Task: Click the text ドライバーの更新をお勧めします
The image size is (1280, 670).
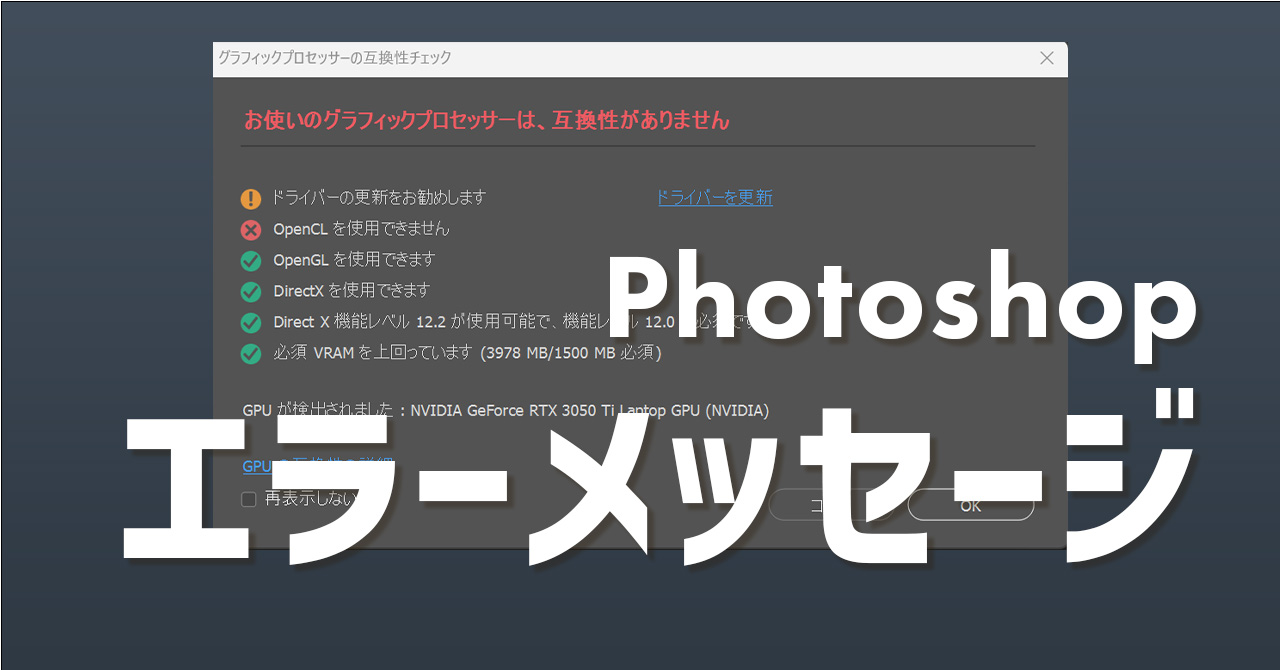Action: (379, 198)
